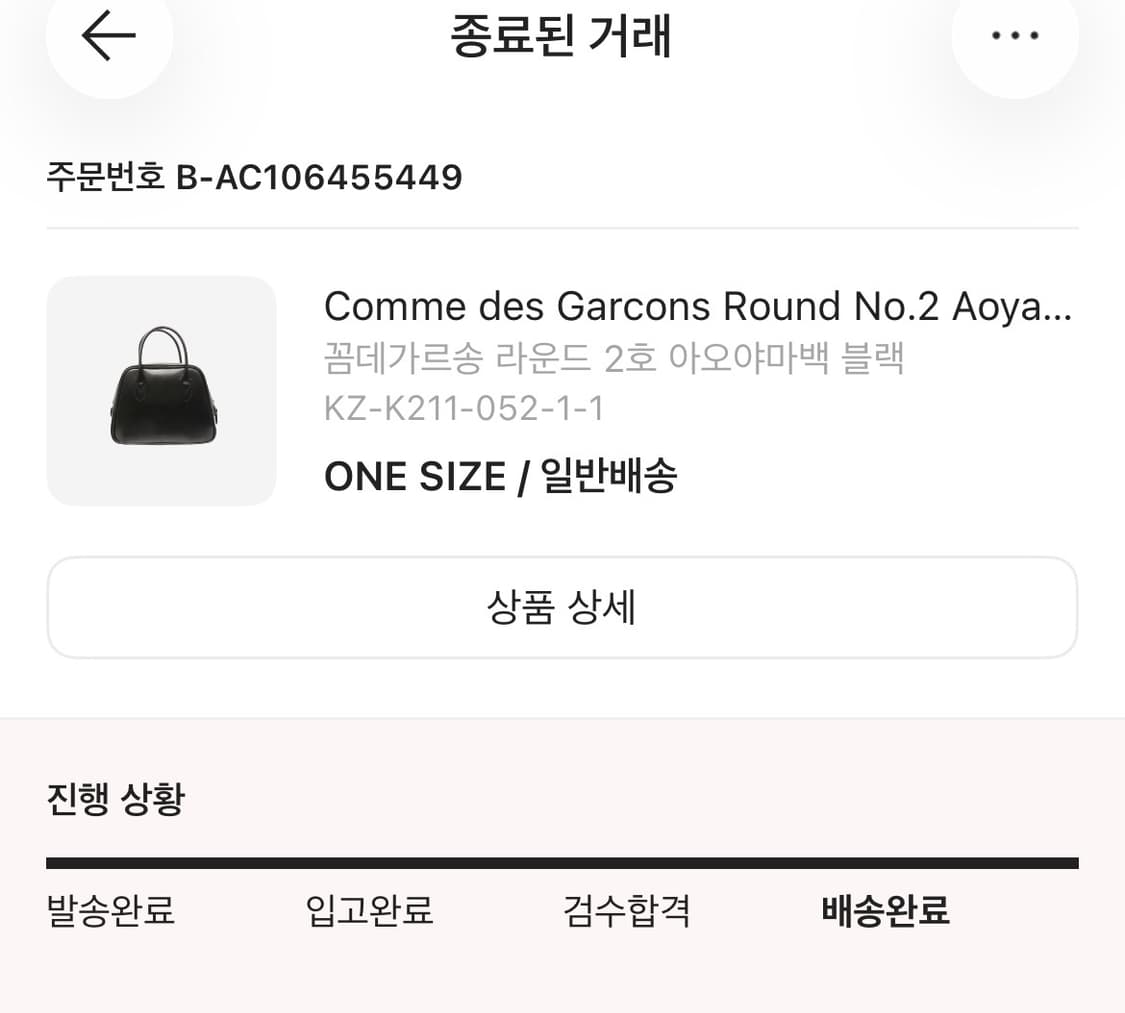Click the Comme des Garcons product title link
Viewport: 1125px width, 1013px height.
pos(698,306)
